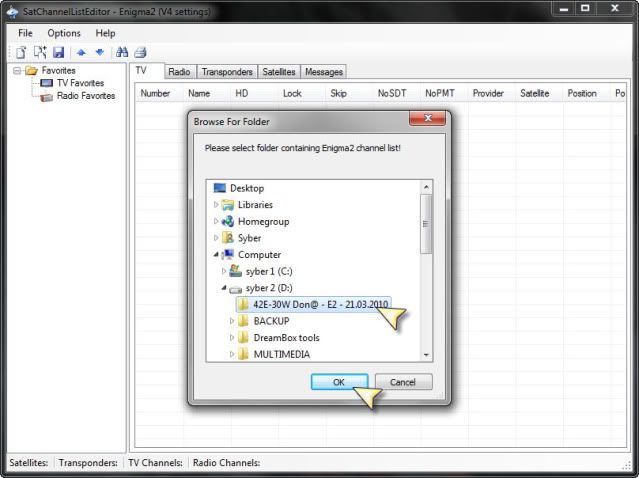Expand the syber 1 (C:) drive
Viewport: 639px width, 478px height.
pos(224,271)
